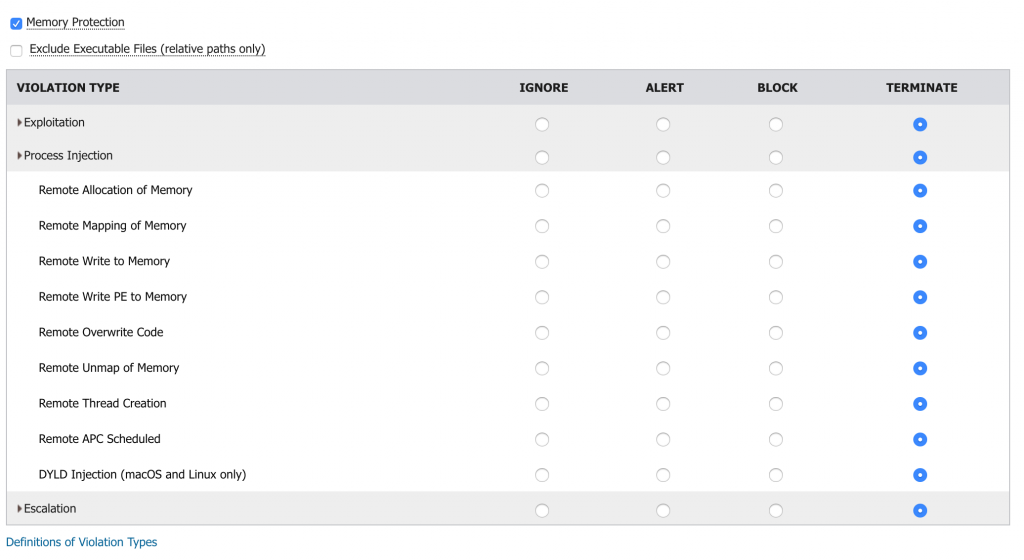
Task: Choose Alert for Remote Write to Memory
Action: [x=663, y=262]
